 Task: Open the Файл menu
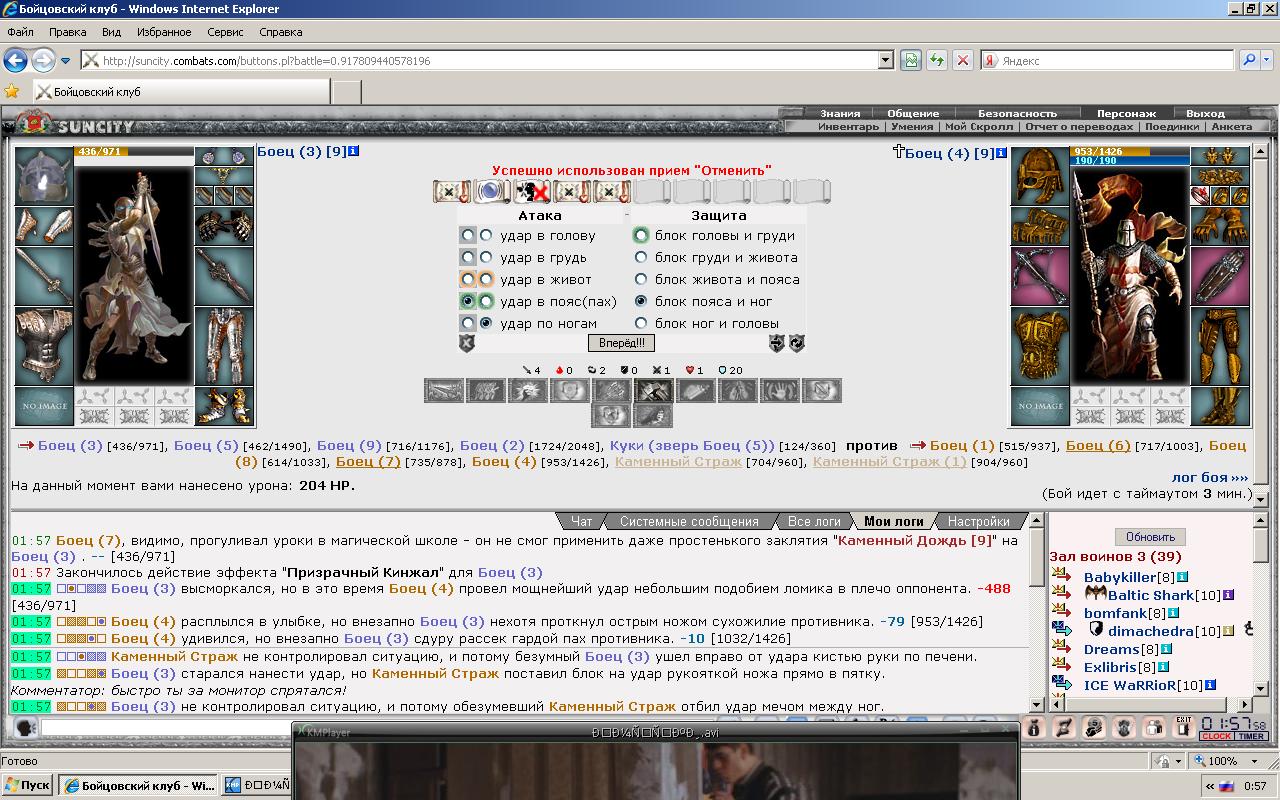click(20, 32)
